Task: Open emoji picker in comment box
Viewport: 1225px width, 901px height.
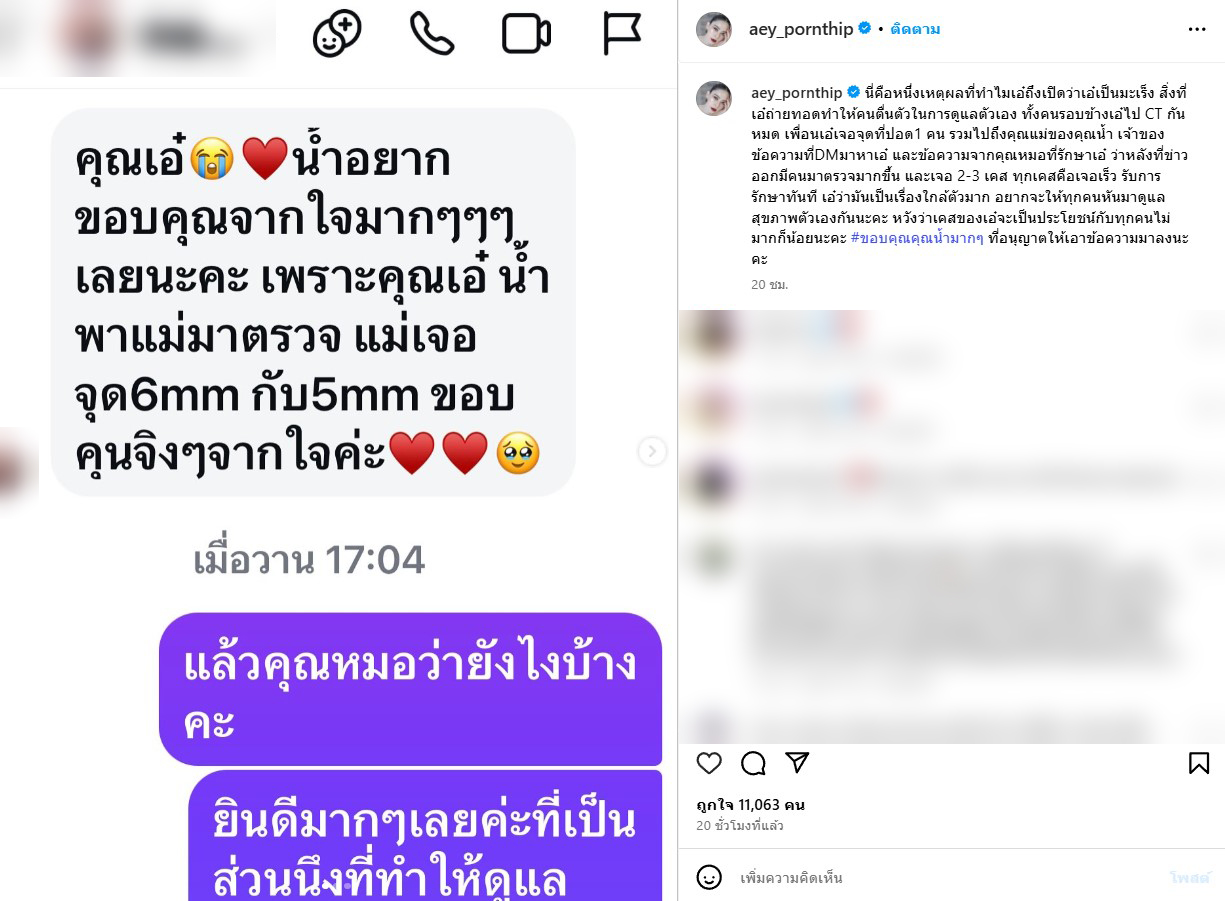Action: coord(709,877)
